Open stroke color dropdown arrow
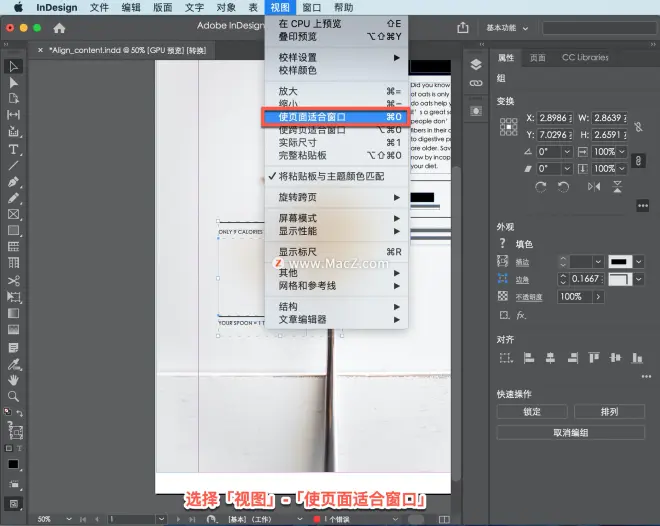 tap(639, 262)
